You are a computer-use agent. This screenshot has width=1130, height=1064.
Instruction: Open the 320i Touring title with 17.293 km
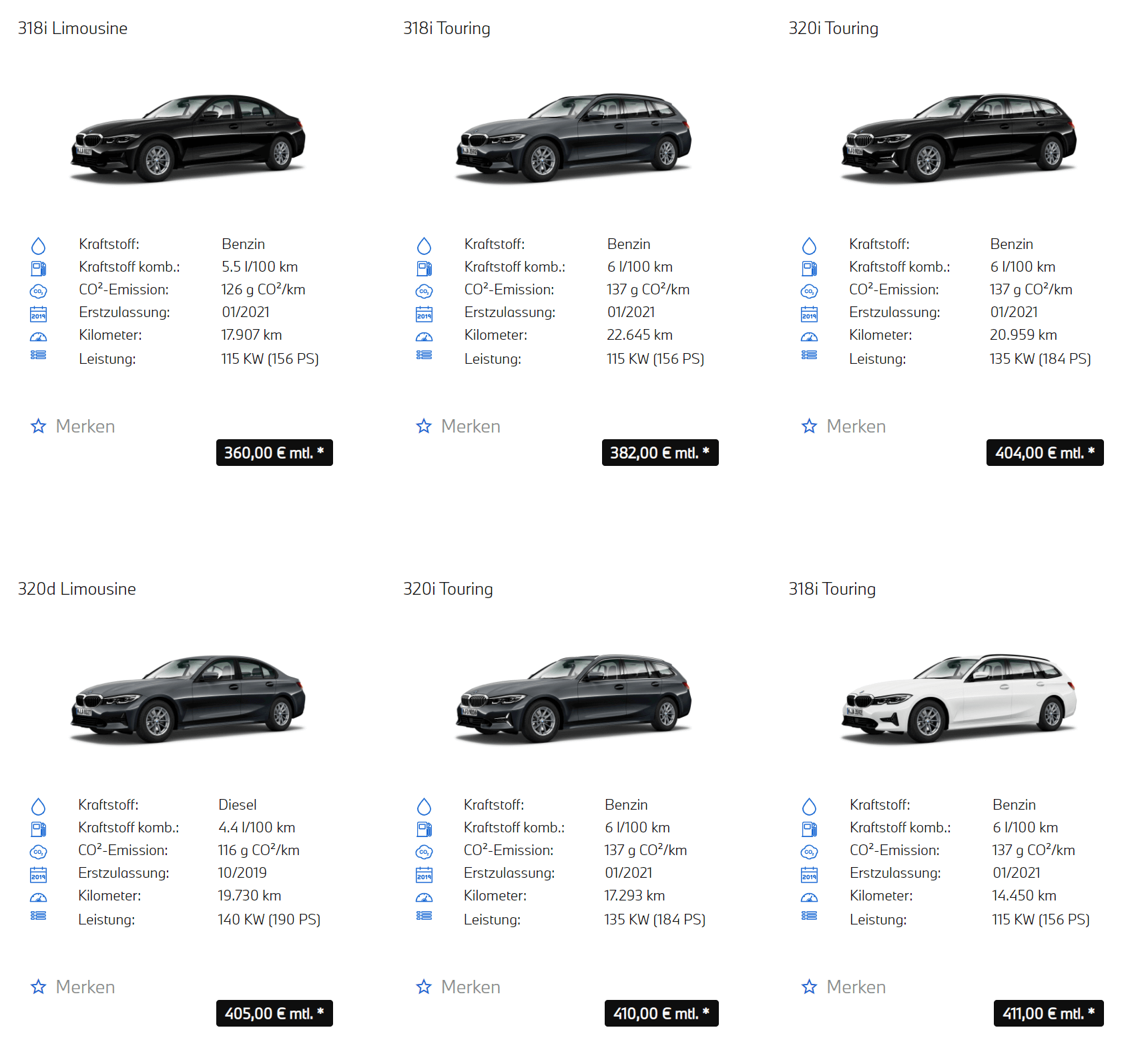pos(448,589)
